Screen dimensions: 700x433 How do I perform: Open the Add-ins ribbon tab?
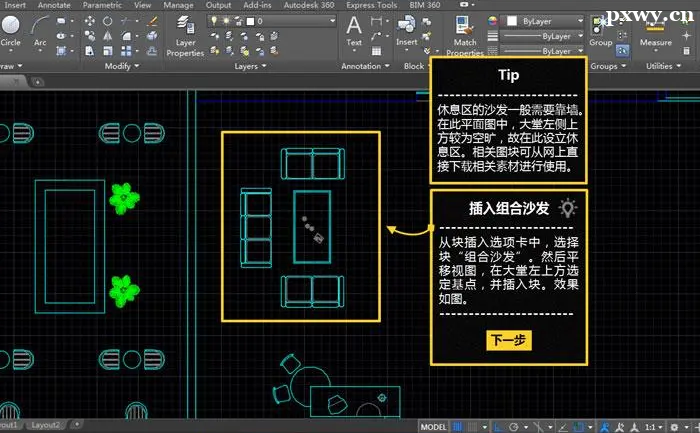[x=257, y=5]
